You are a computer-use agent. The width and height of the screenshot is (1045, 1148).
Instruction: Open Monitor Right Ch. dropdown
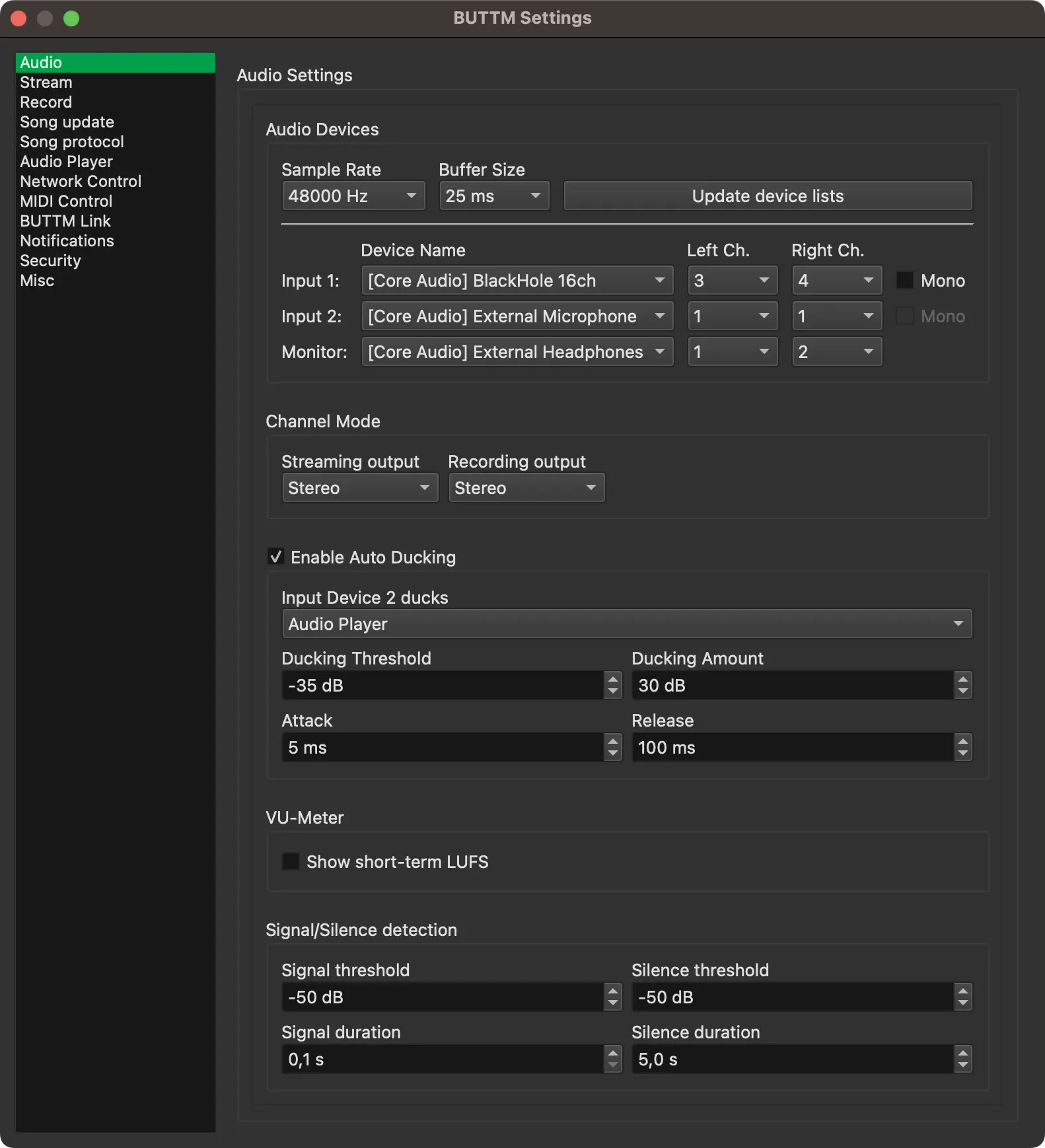[837, 351]
